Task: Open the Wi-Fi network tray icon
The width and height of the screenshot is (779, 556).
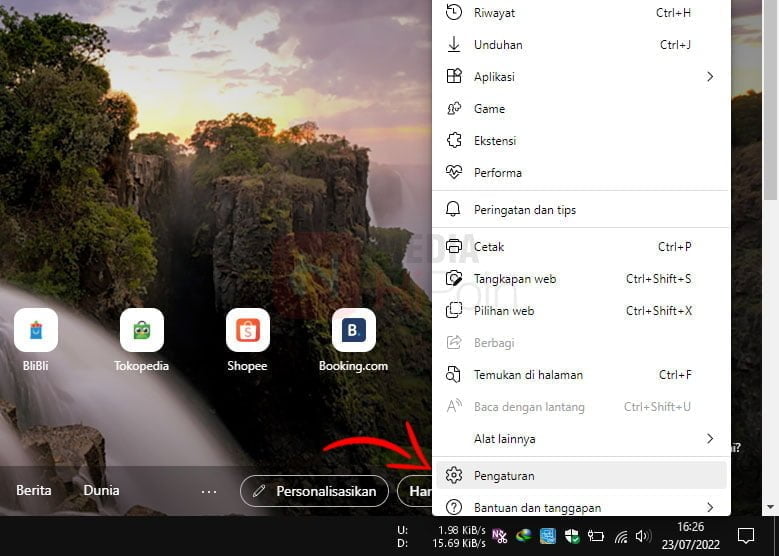Action: coord(621,536)
